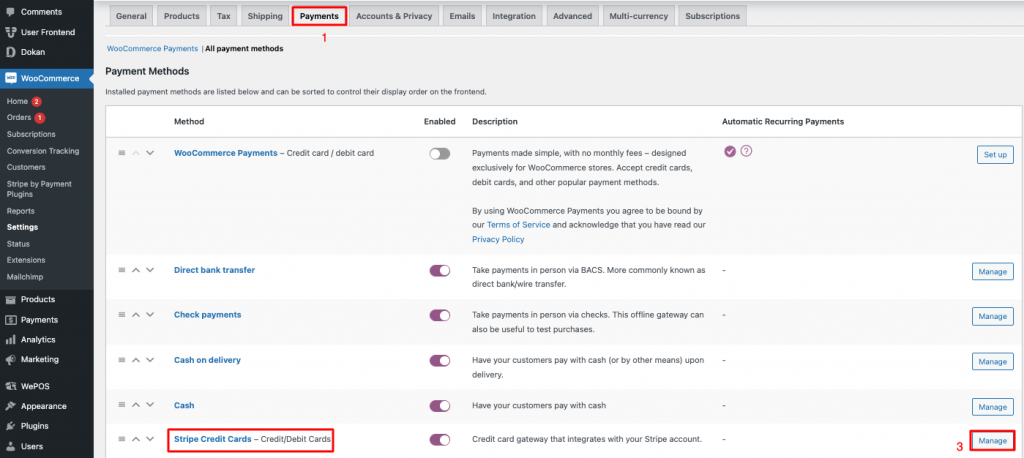Open the Privacy Policy link
Viewport: 1024px width, 458px height.
[x=498, y=240]
